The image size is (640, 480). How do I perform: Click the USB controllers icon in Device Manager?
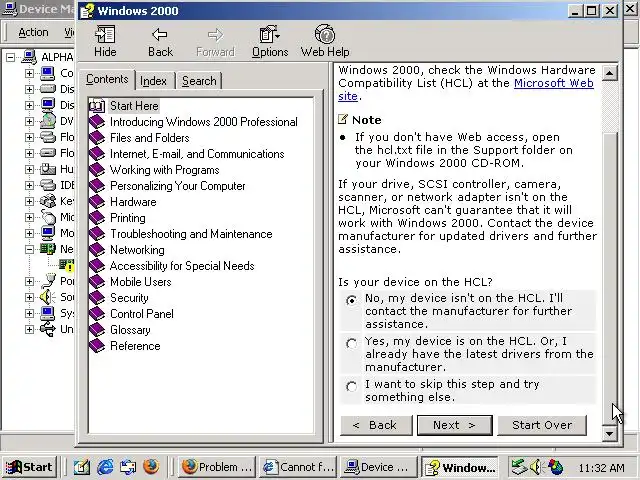coord(48,329)
